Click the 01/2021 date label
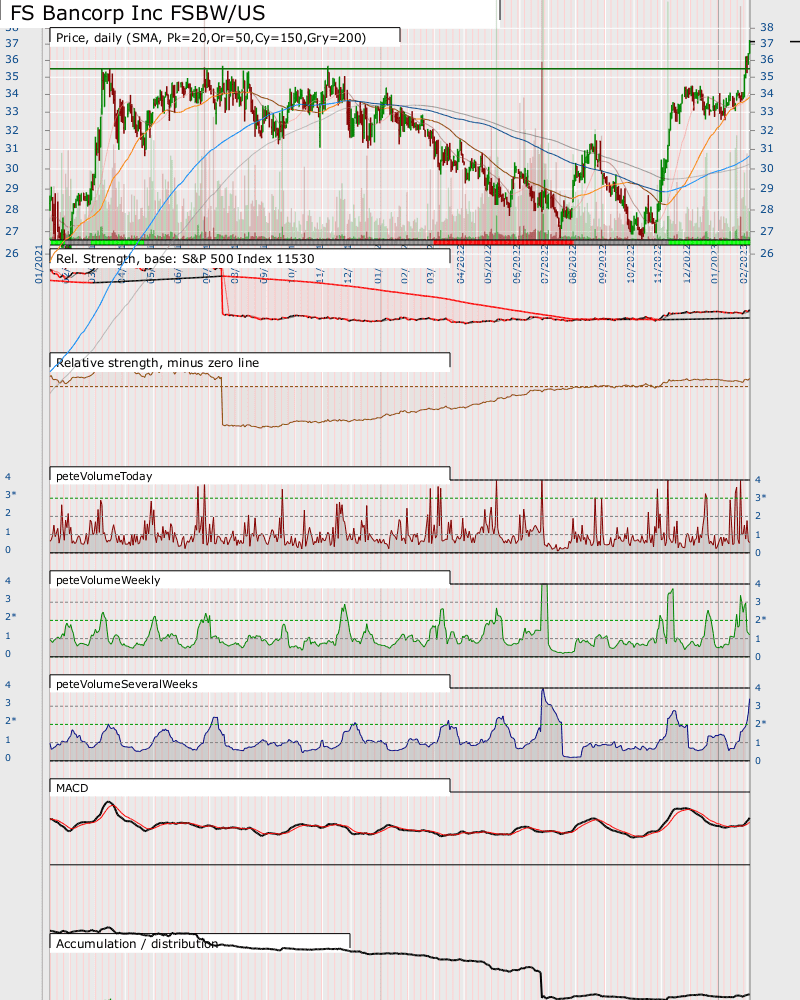The width and height of the screenshot is (800, 1000). [38, 263]
